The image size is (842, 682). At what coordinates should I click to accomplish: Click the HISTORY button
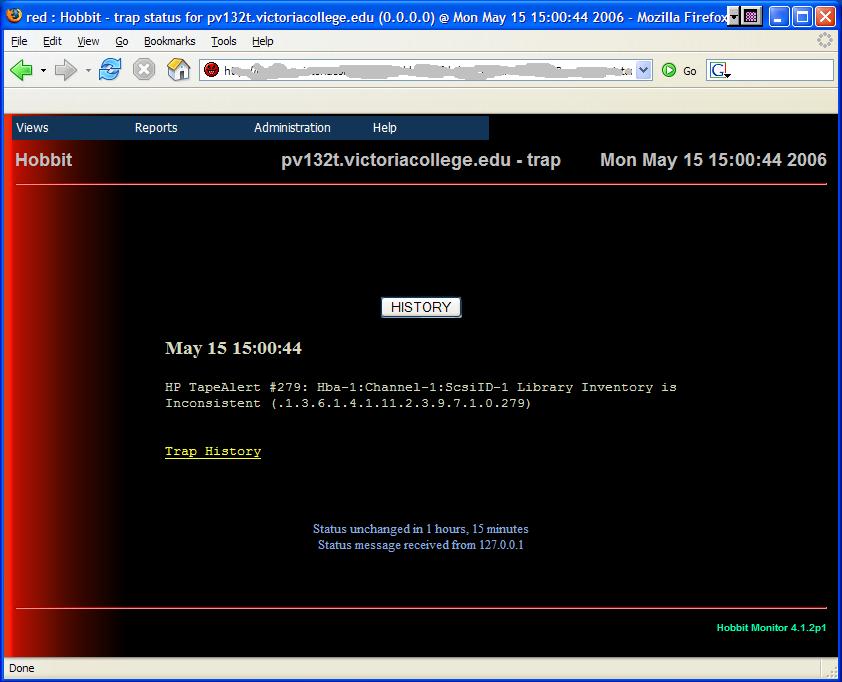pos(421,307)
